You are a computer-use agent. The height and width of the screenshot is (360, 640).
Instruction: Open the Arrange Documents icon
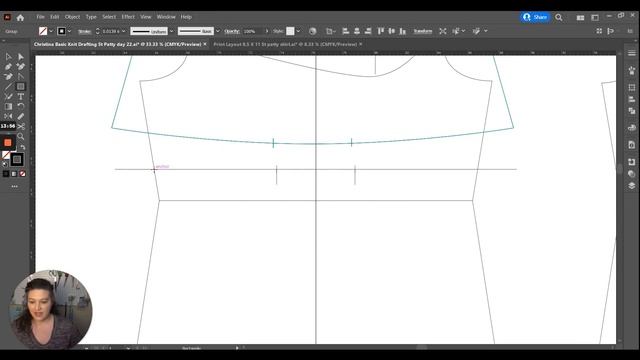coord(580,18)
